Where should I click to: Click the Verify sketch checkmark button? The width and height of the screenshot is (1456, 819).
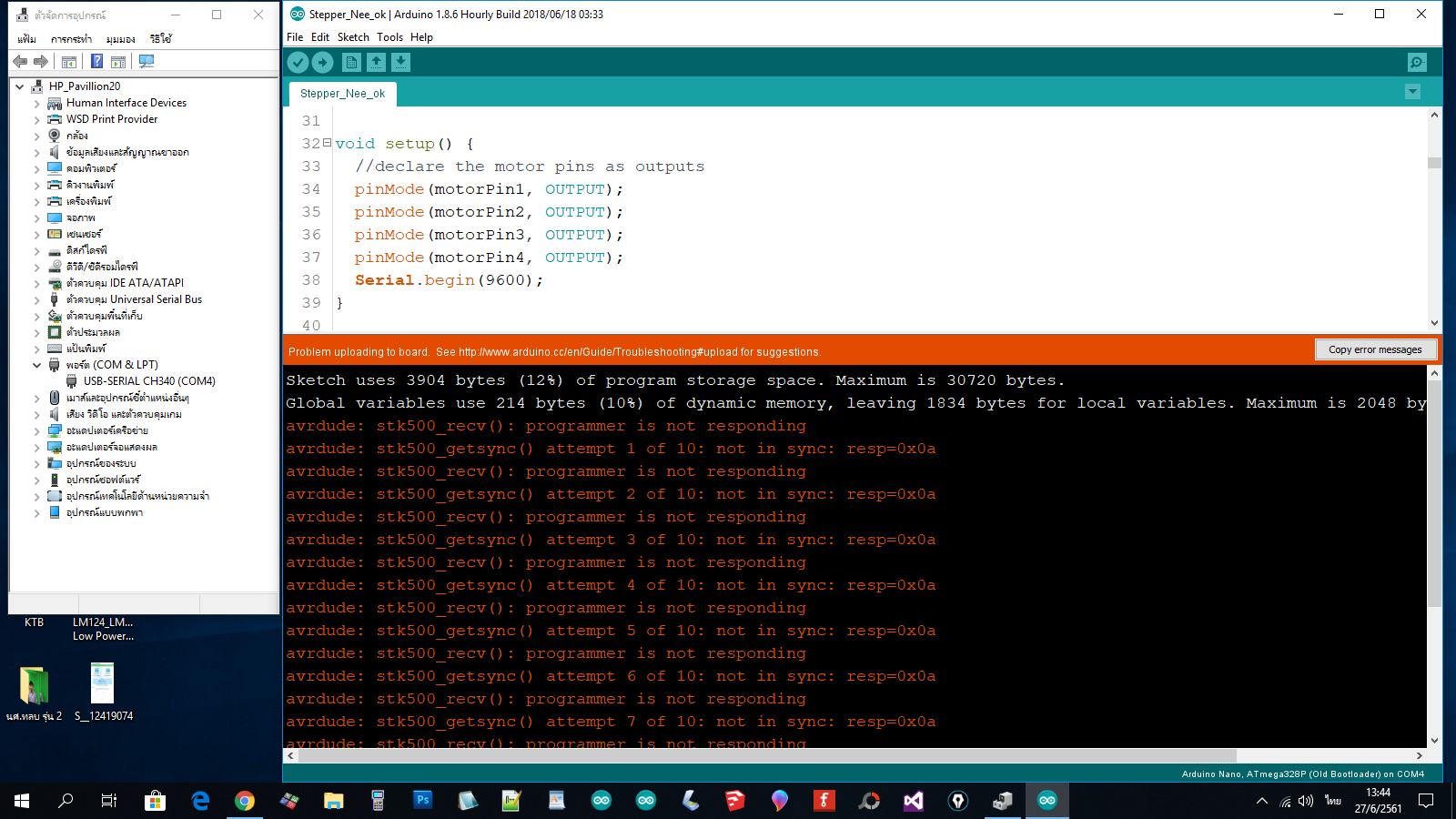(298, 62)
